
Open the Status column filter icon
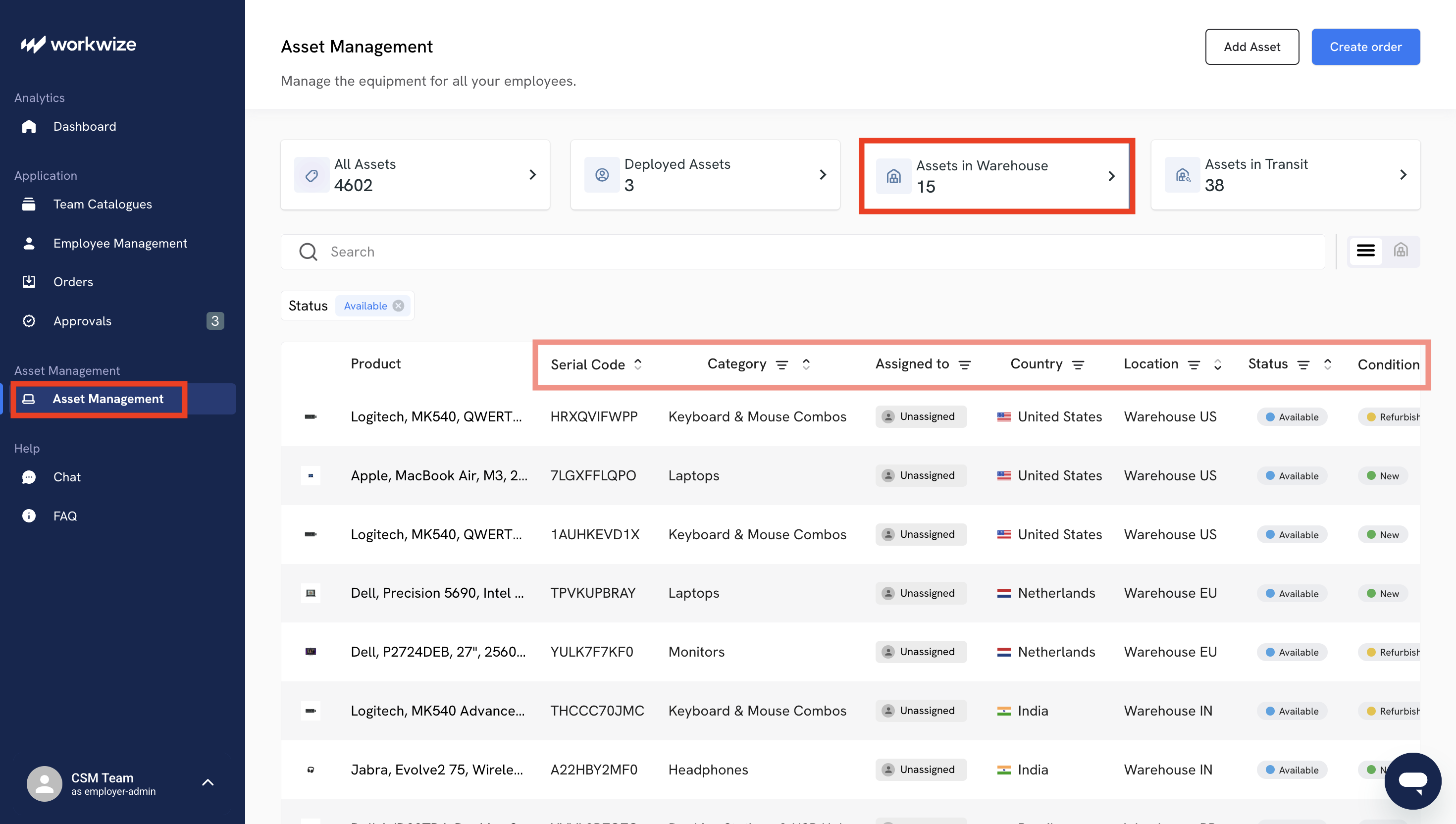tap(1304, 365)
